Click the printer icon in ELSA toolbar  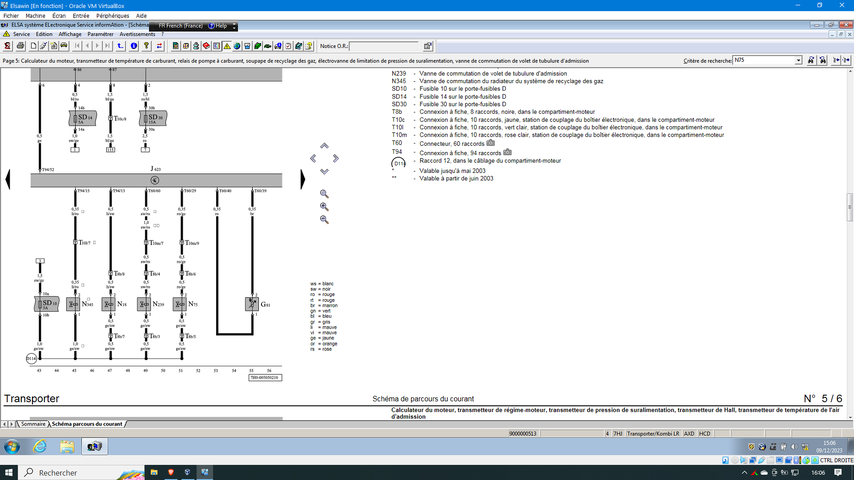click(20, 46)
